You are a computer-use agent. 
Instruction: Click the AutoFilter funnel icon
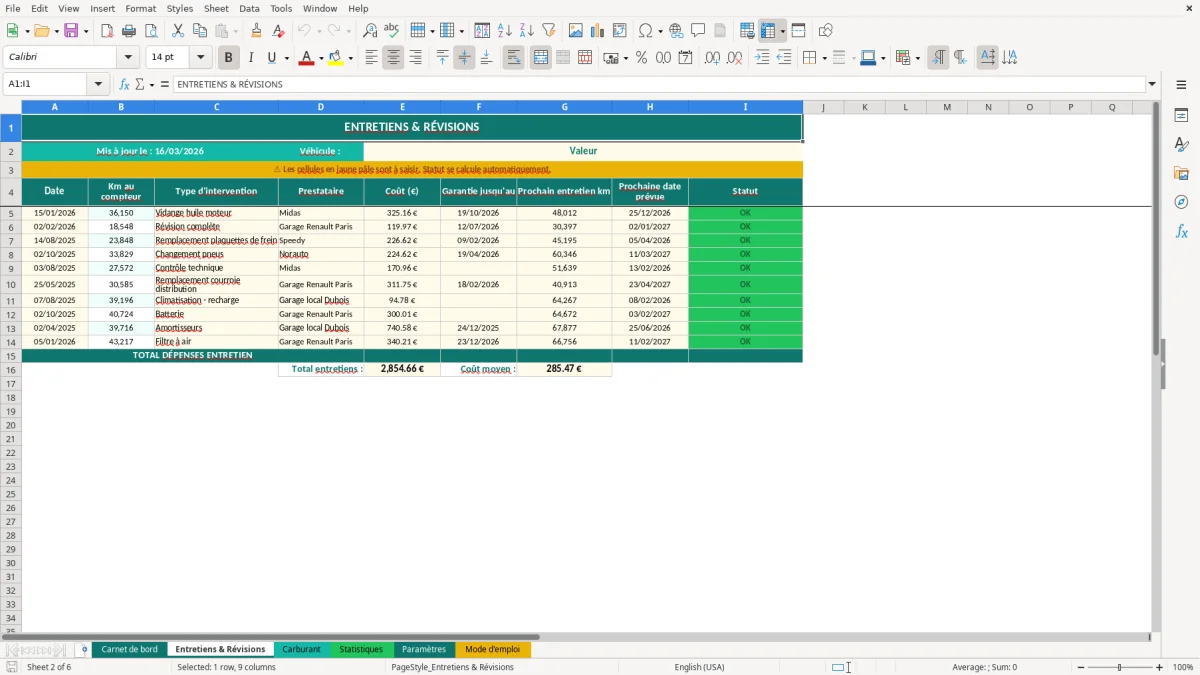(548, 31)
